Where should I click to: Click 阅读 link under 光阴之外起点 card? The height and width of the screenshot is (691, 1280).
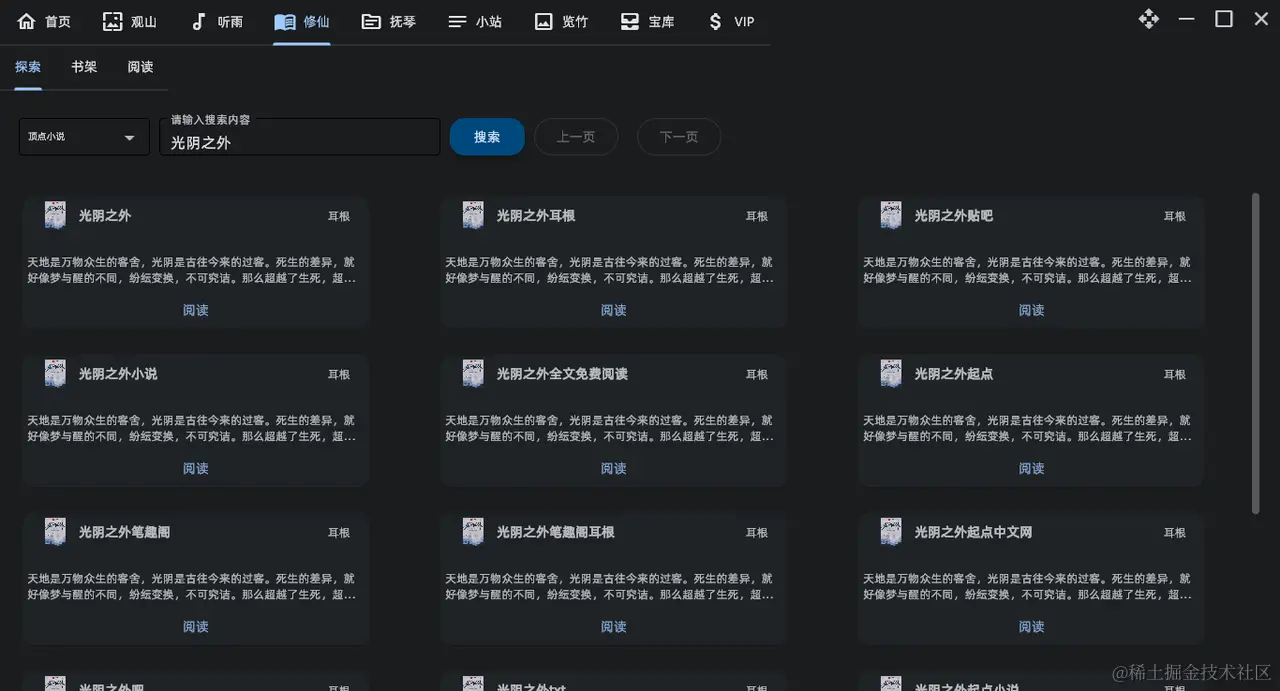tap(1032, 468)
